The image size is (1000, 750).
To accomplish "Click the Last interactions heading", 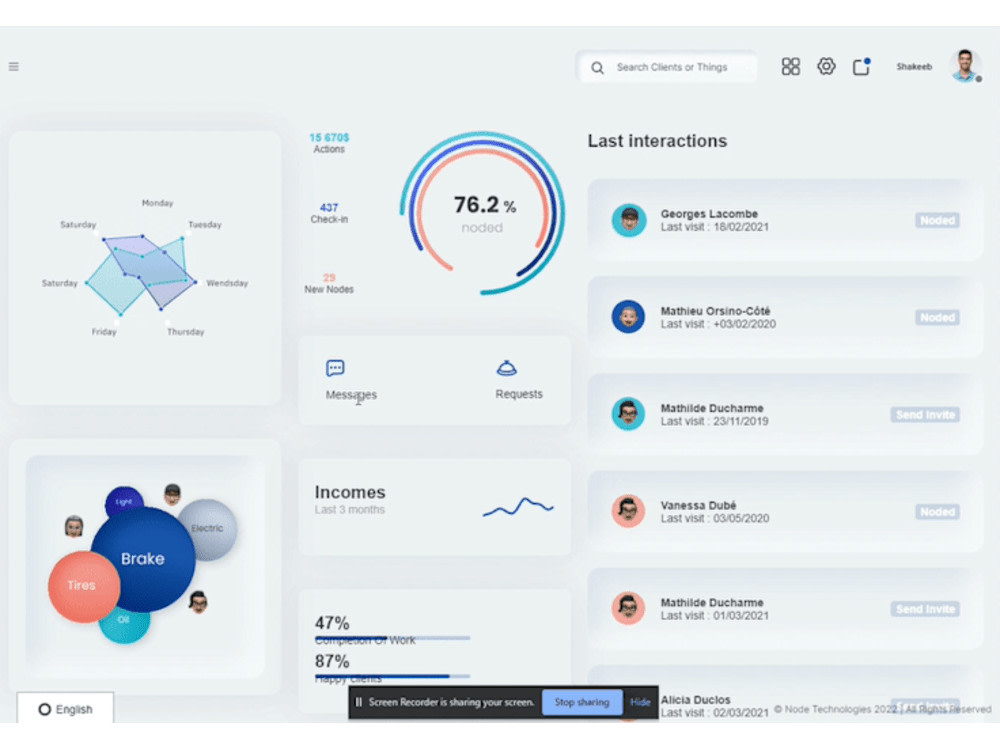I will pos(658,141).
